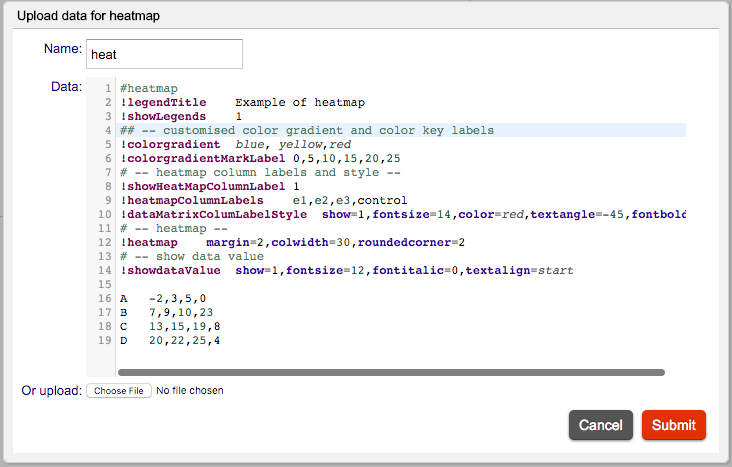Click the !showHeatMapColumnLabel line

pyautogui.click(x=210, y=186)
